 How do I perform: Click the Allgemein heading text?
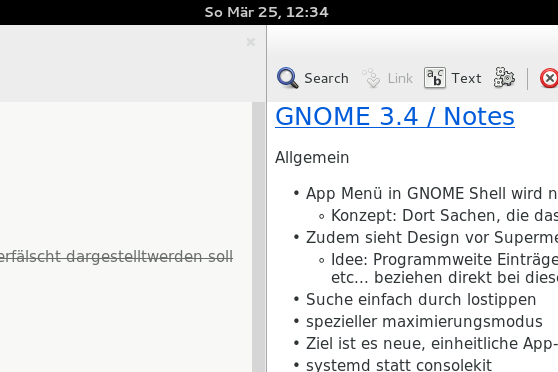[312, 158]
